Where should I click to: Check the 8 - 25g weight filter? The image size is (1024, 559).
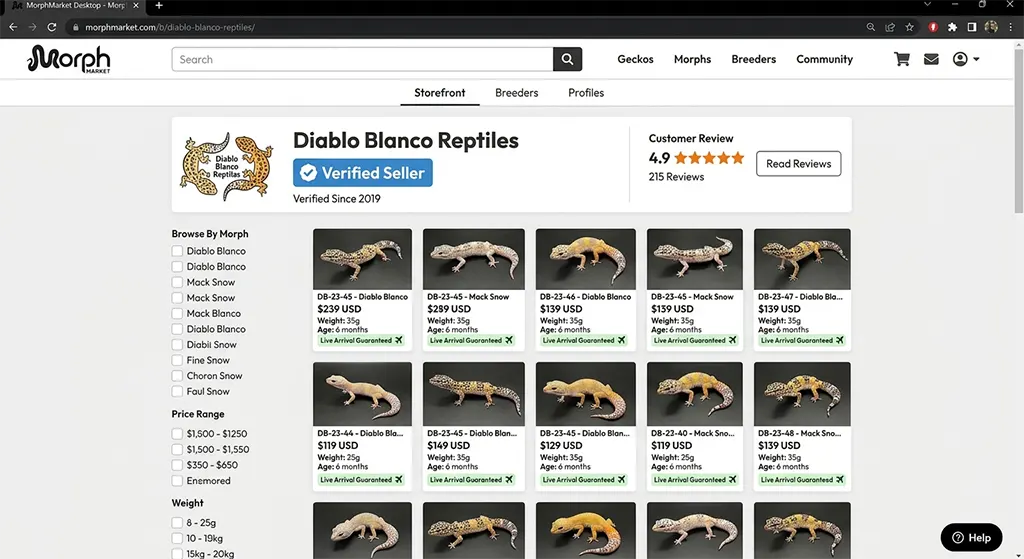[x=177, y=522]
